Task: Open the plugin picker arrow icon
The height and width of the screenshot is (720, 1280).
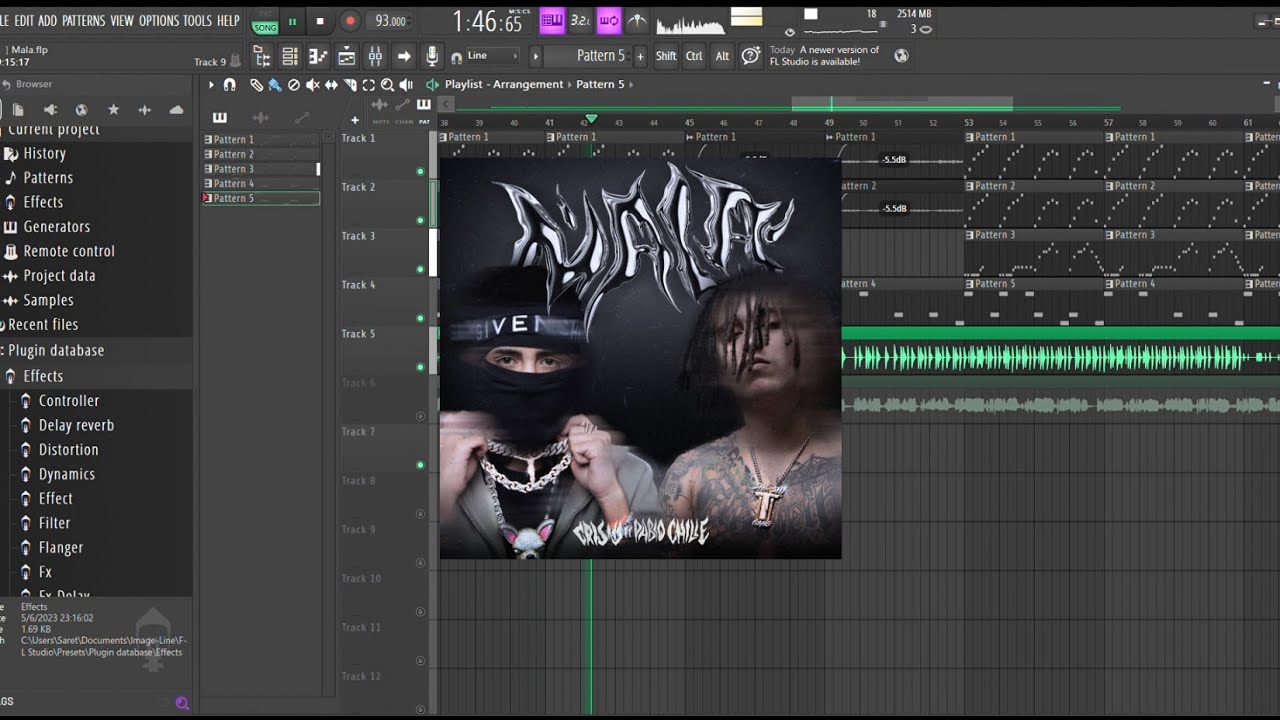Action: [x=404, y=57]
